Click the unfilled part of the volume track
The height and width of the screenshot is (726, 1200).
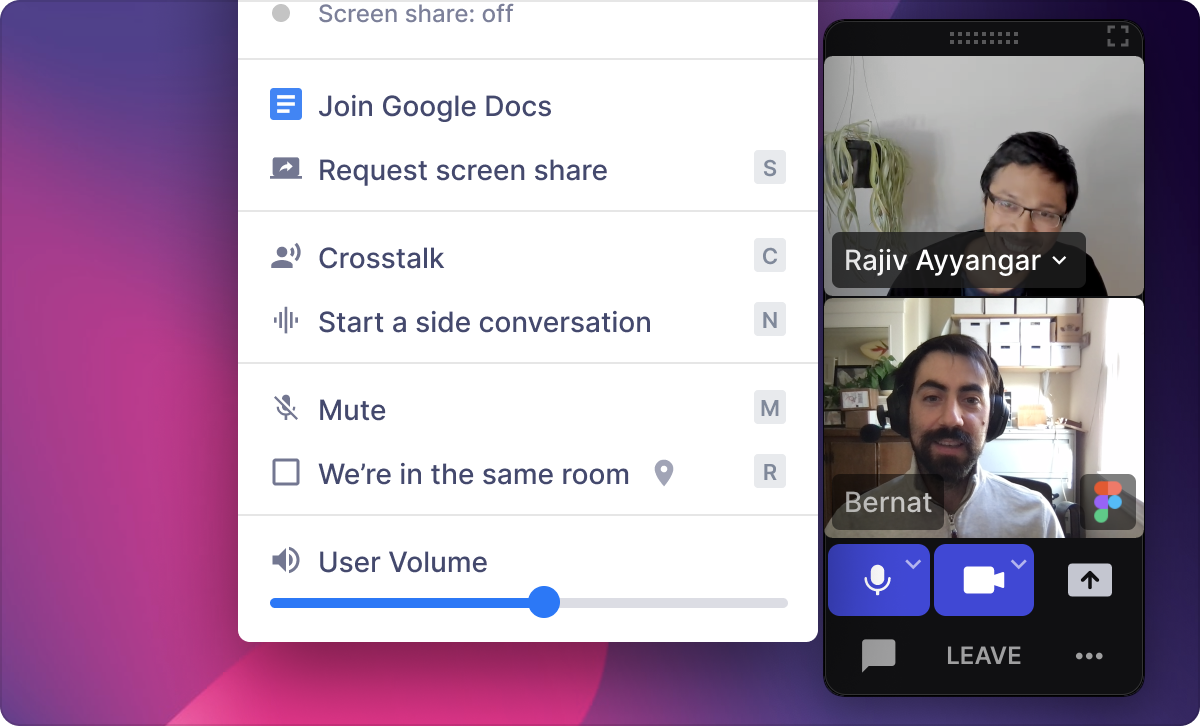click(x=674, y=603)
